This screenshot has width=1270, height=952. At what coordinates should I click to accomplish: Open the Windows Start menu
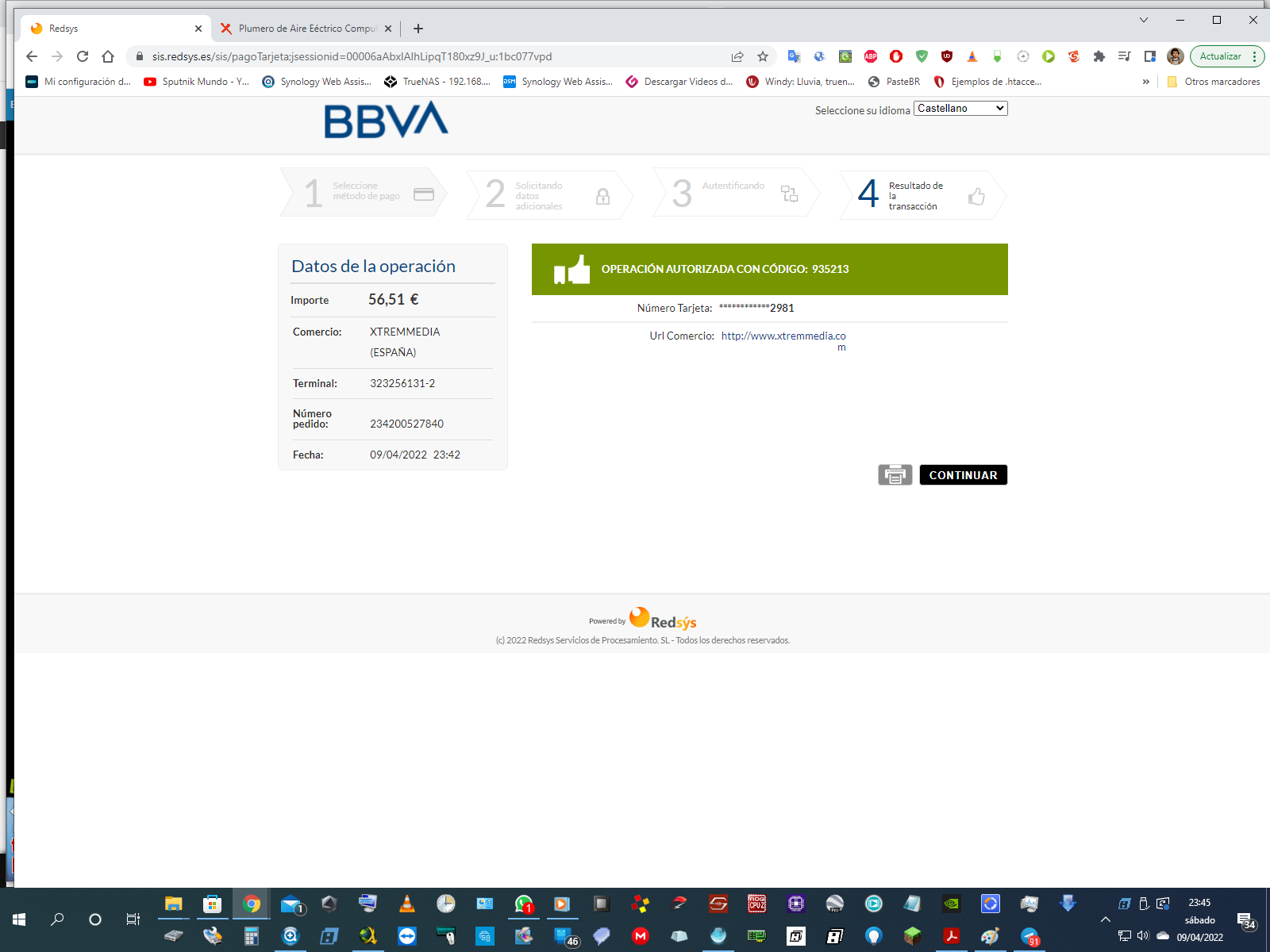(19, 919)
